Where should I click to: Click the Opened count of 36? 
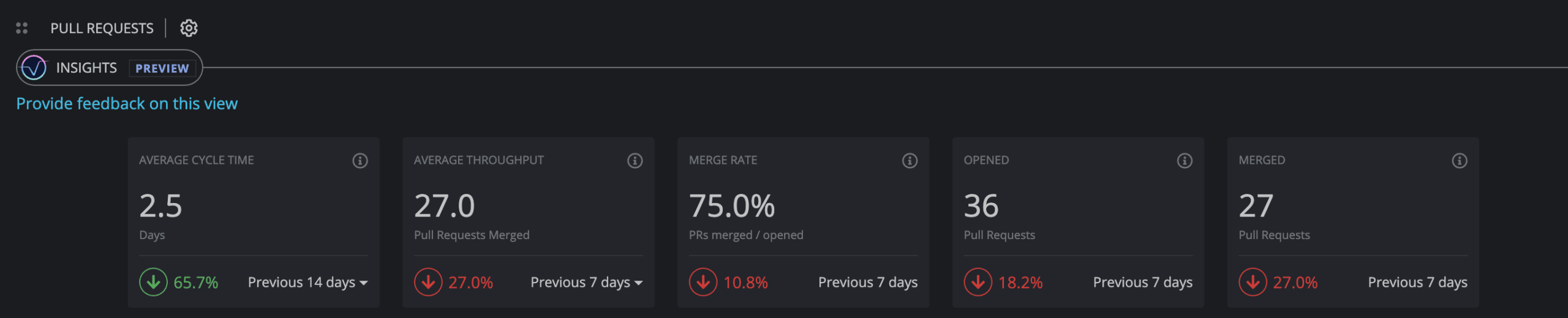pyautogui.click(x=981, y=205)
